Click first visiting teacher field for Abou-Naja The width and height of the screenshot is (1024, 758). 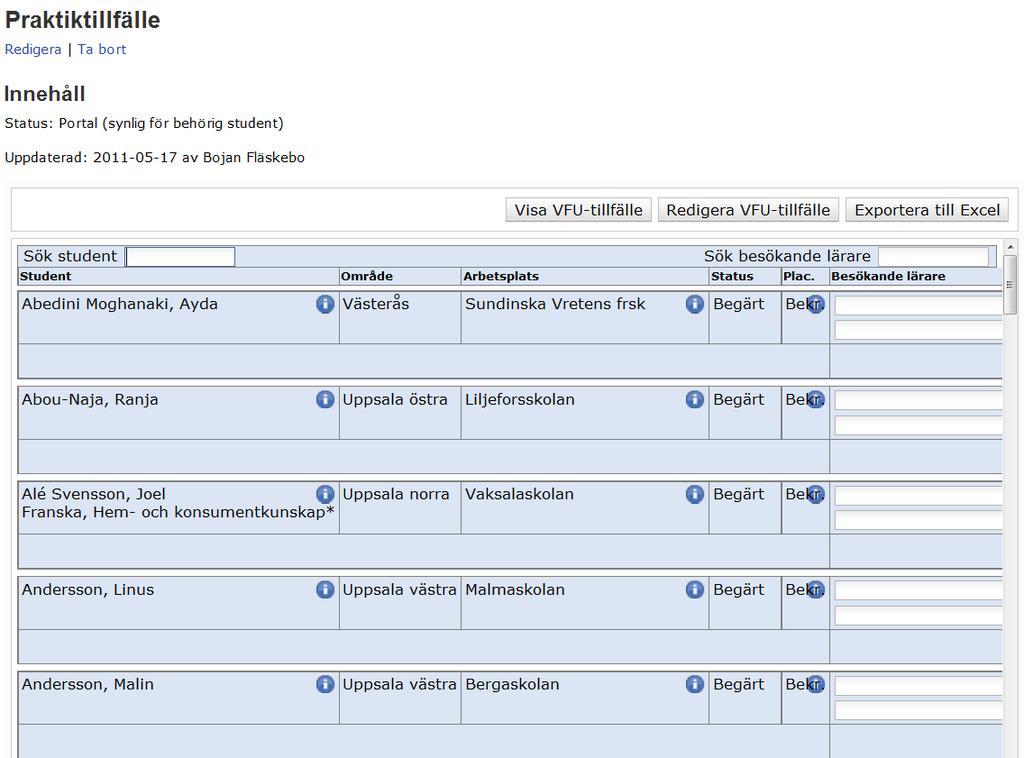coord(918,401)
